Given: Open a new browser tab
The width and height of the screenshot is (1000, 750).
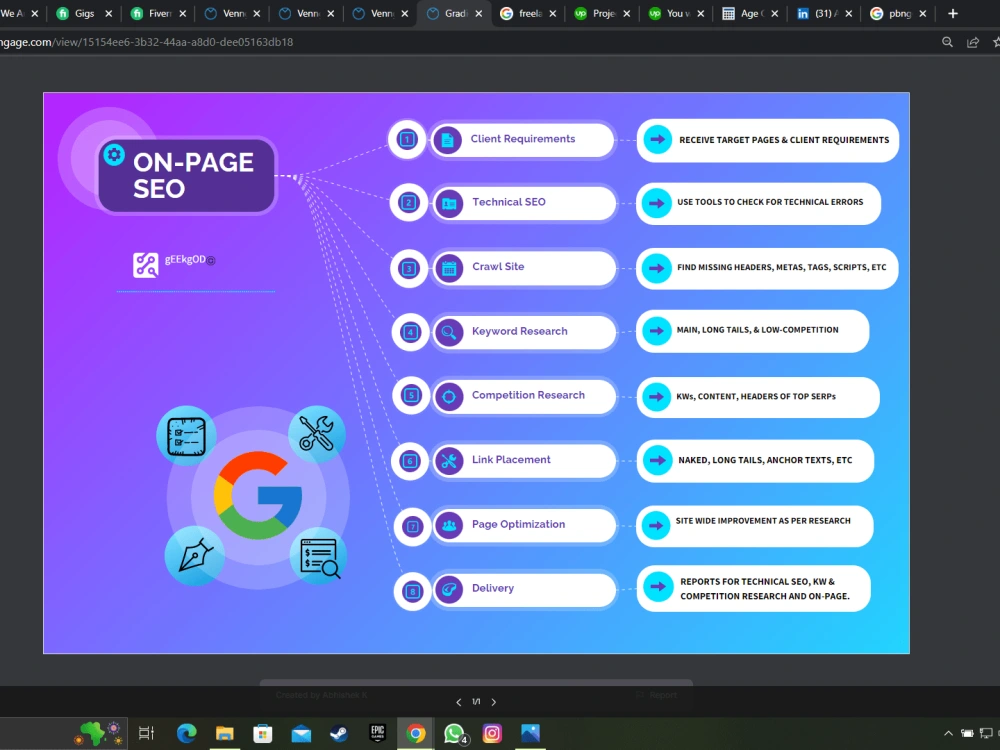Looking at the screenshot, I should (x=953, y=13).
